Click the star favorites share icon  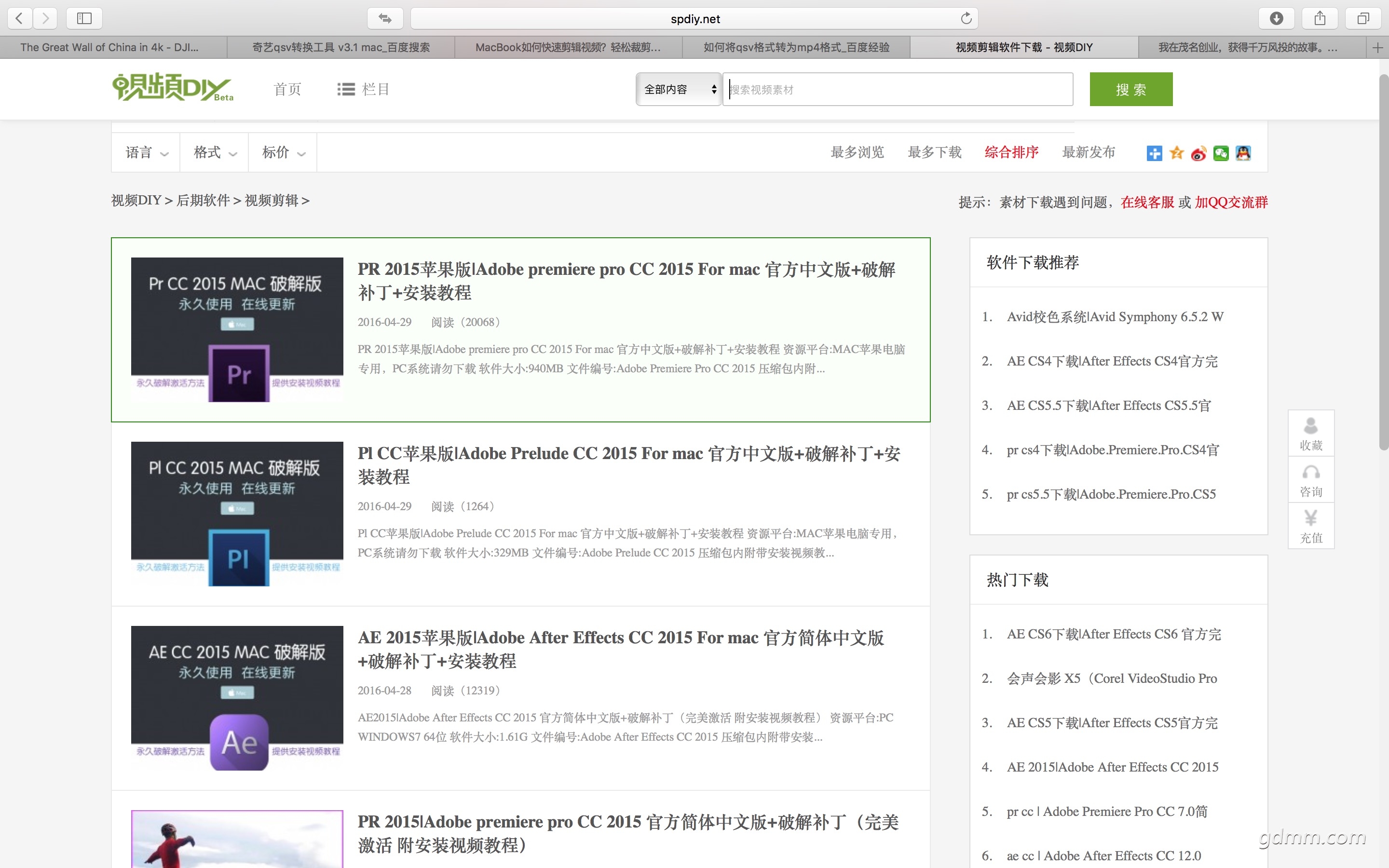[x=1177, y=153]
